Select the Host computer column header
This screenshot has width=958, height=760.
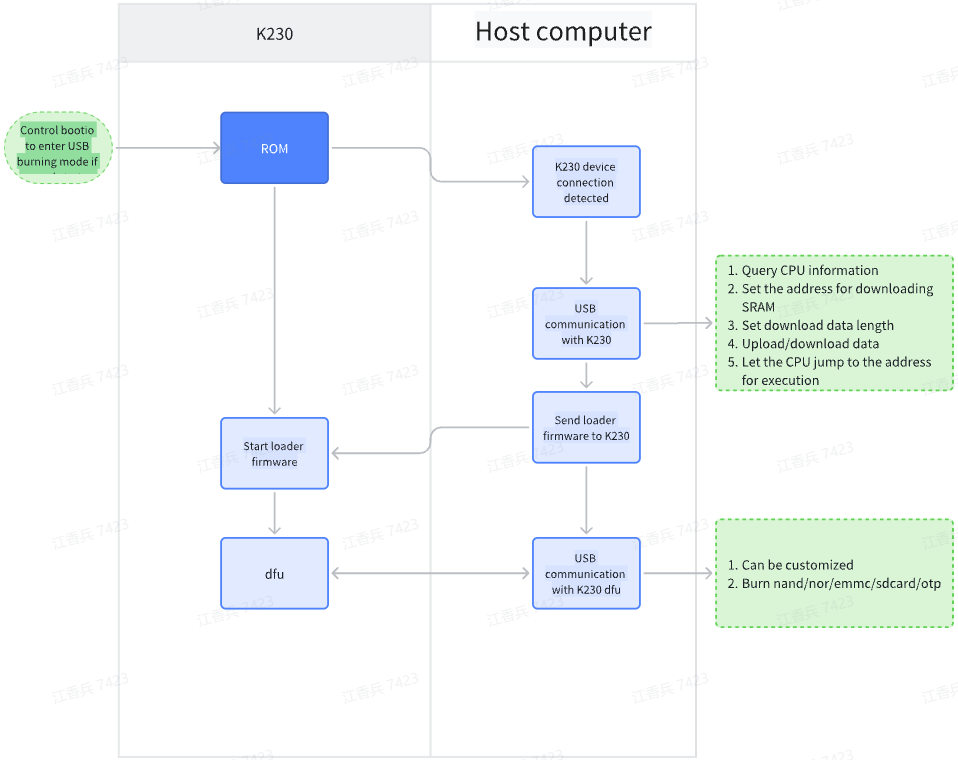[x=563, y=32]
